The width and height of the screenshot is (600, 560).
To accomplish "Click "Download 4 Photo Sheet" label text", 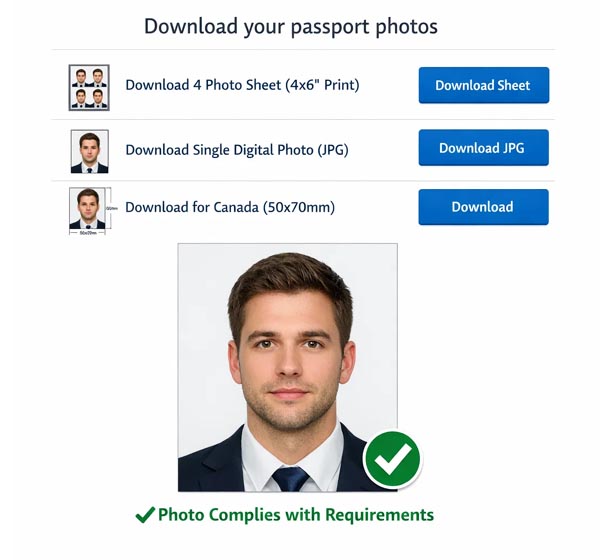I will [242, 85].
